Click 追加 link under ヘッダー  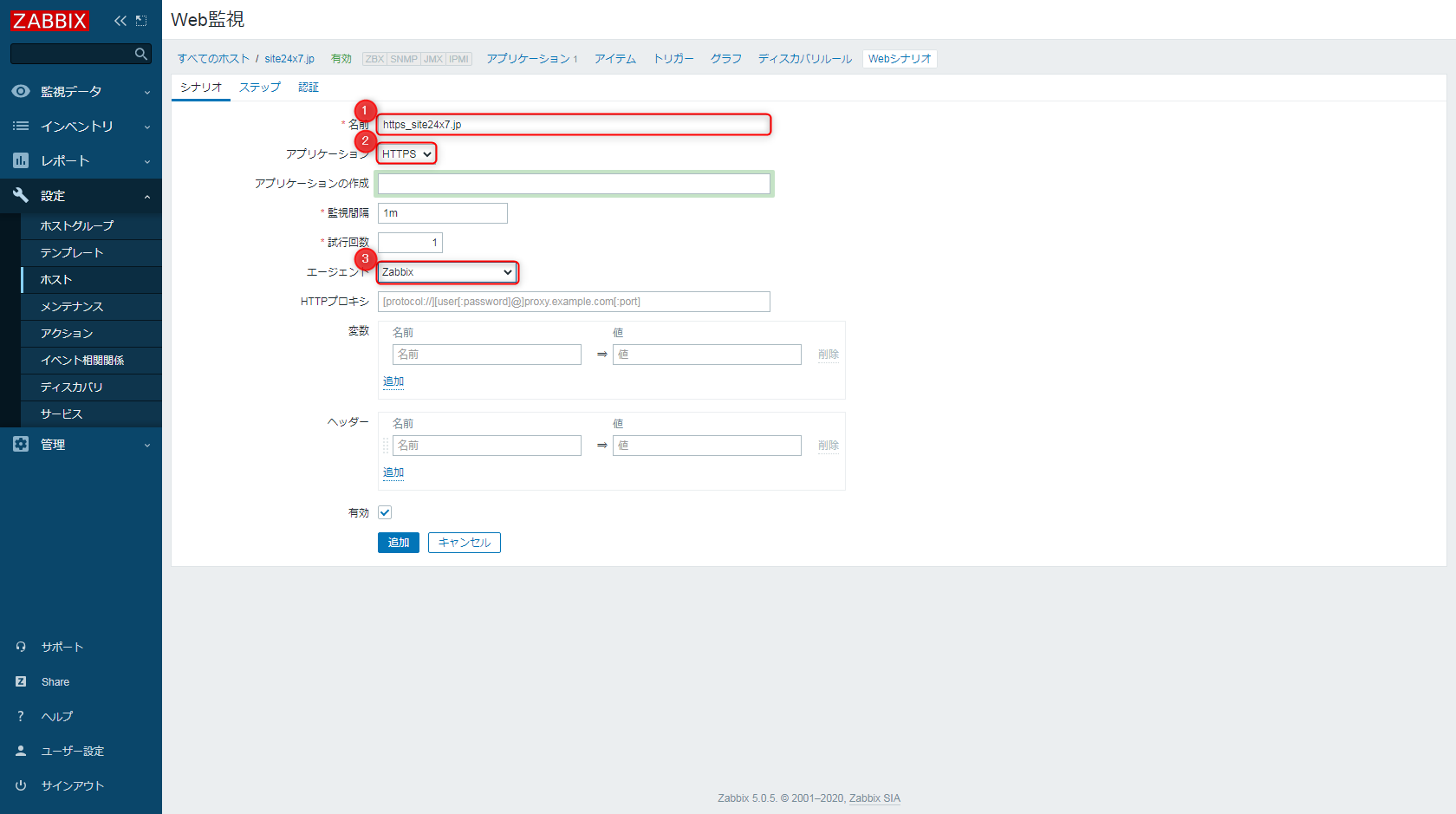click(x=393, y=472)
